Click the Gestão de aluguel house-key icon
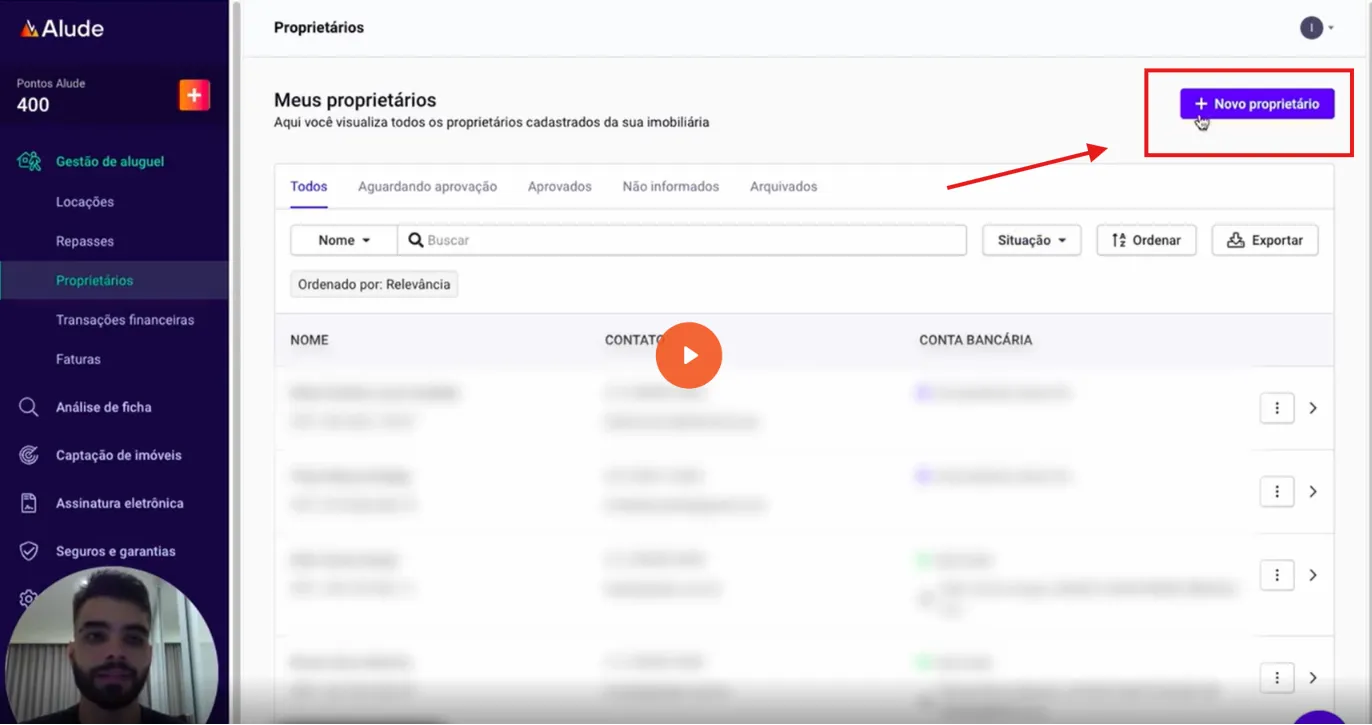Image resolution: width=1372 pixels, height=725 pixels. 29,161
